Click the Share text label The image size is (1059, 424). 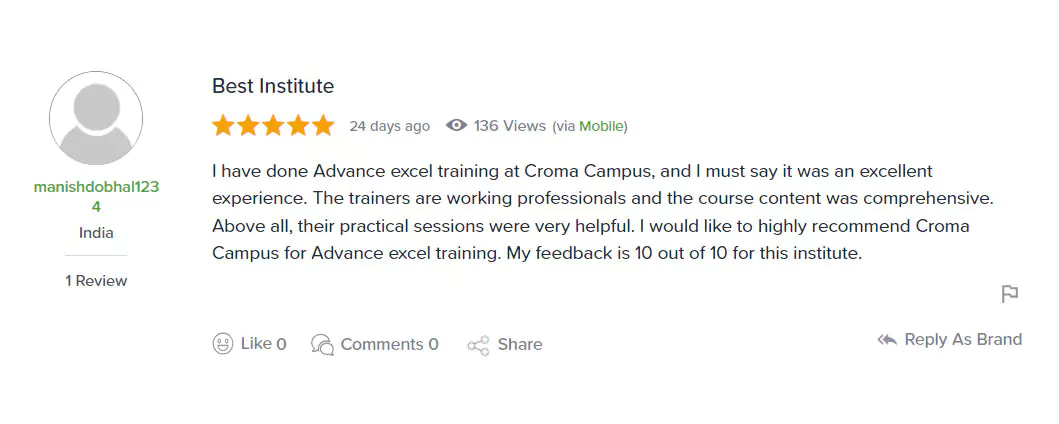point(520,344)
